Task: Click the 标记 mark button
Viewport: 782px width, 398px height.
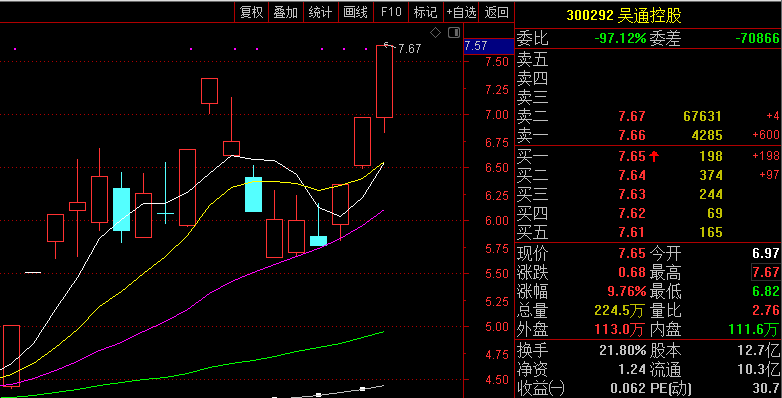Action: (425, 12)
